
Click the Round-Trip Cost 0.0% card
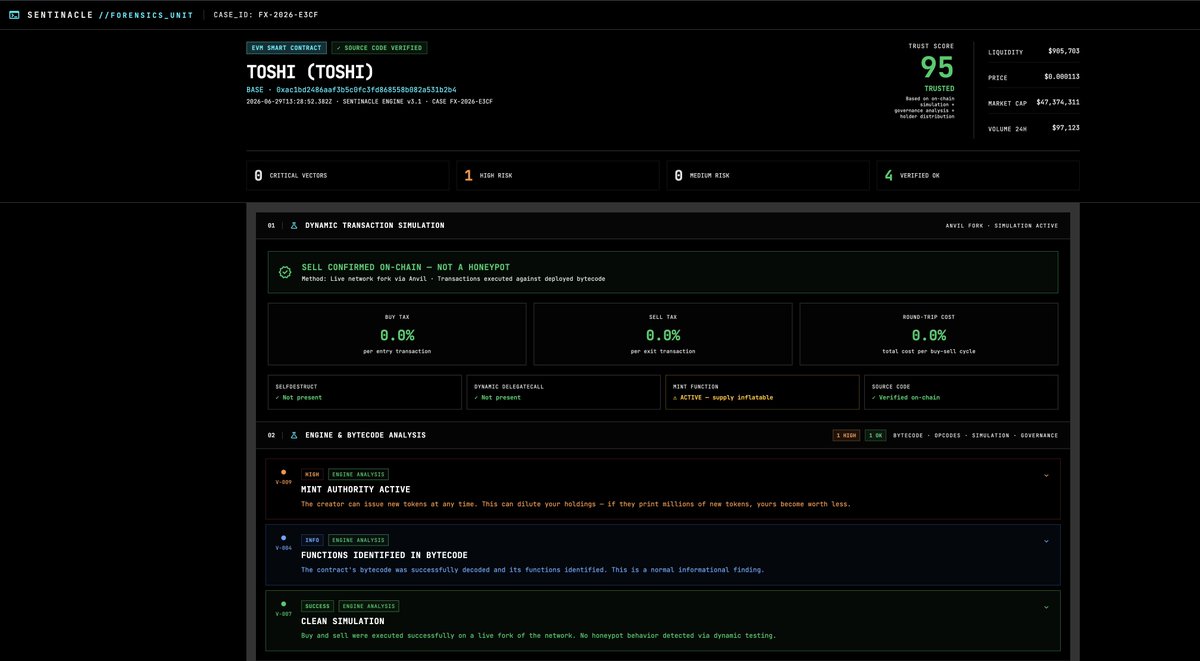[929, 335]
